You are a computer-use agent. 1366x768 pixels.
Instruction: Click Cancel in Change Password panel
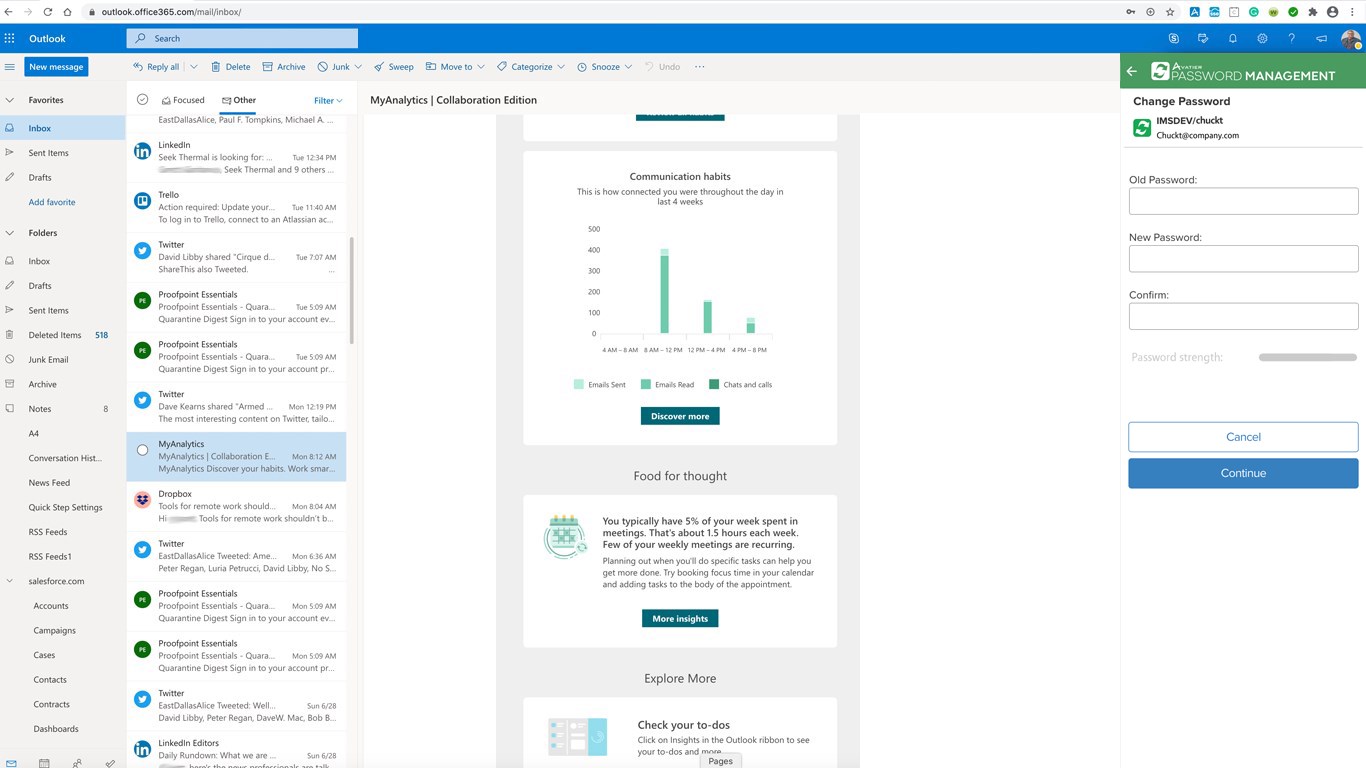click(x=1243, y=437)
